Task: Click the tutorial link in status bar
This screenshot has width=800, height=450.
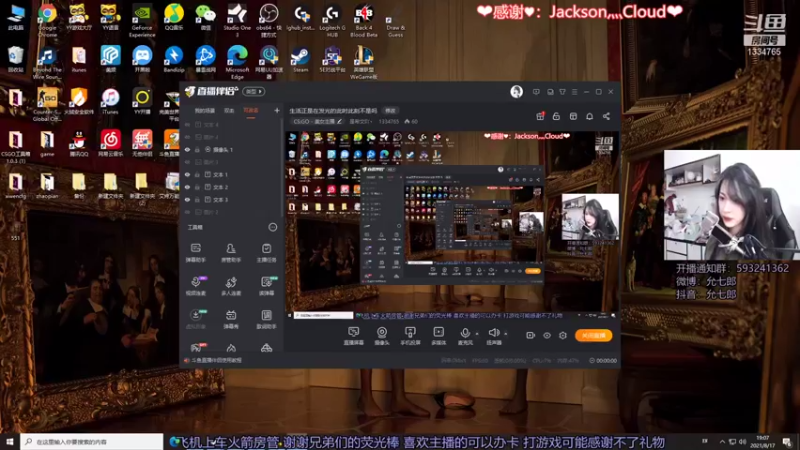Action: (217, 360)
